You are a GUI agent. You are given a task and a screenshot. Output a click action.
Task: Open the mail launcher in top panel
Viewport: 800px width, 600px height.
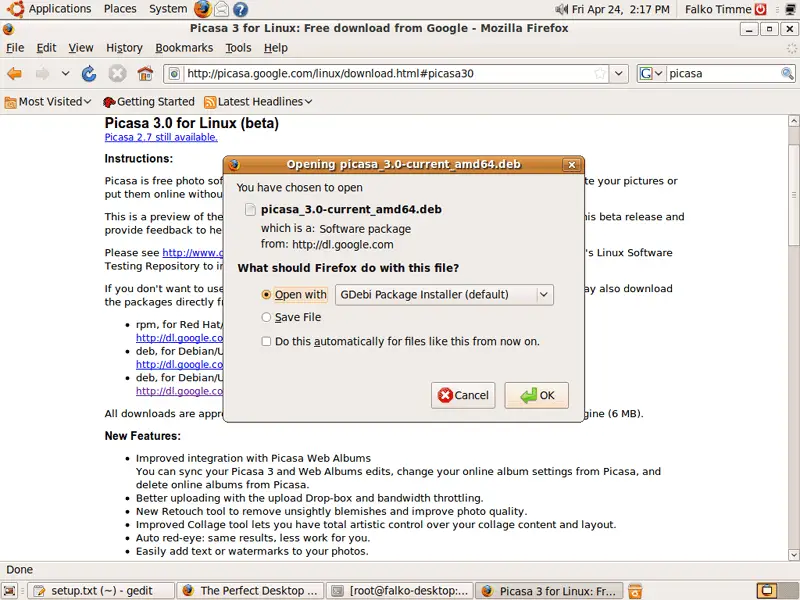click(221, 9)
